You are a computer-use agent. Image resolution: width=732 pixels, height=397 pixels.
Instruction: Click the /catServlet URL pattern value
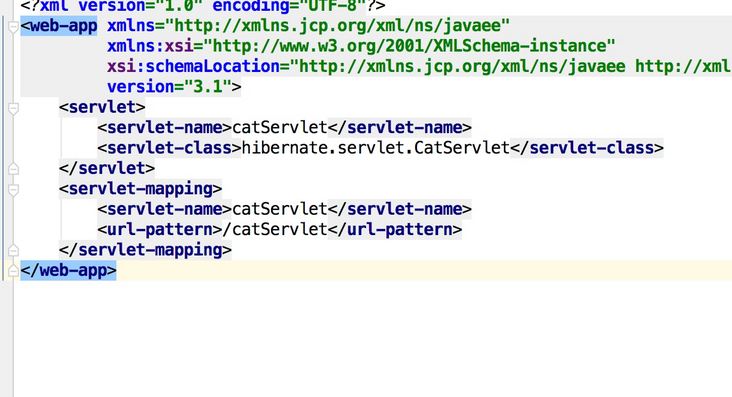pyautogui.click(x=275, y=229)
